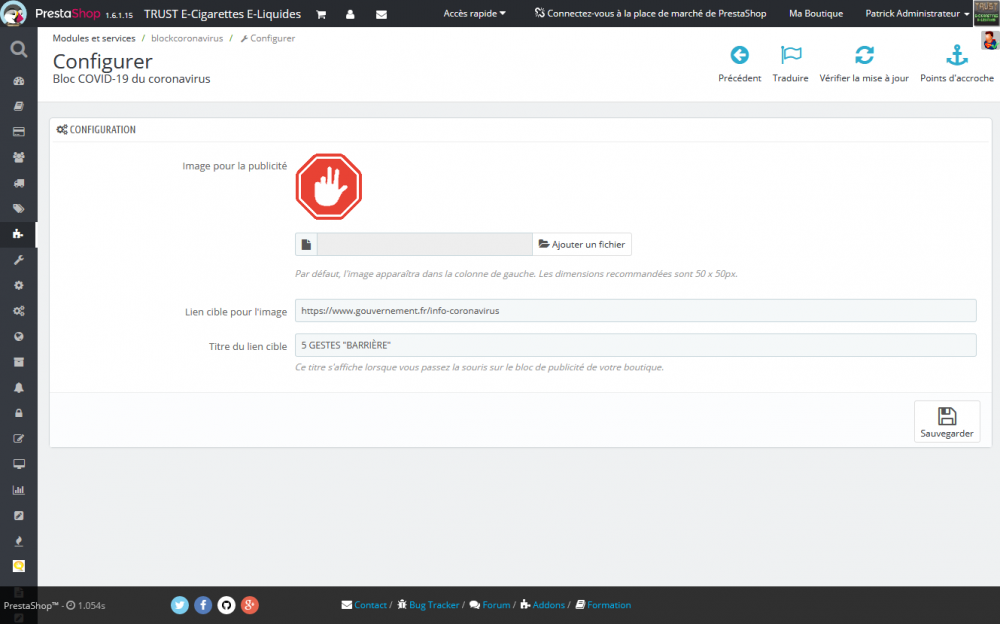Click the PrestaShop logo
The image size is (1000, 624).
[x=67, y=13]
